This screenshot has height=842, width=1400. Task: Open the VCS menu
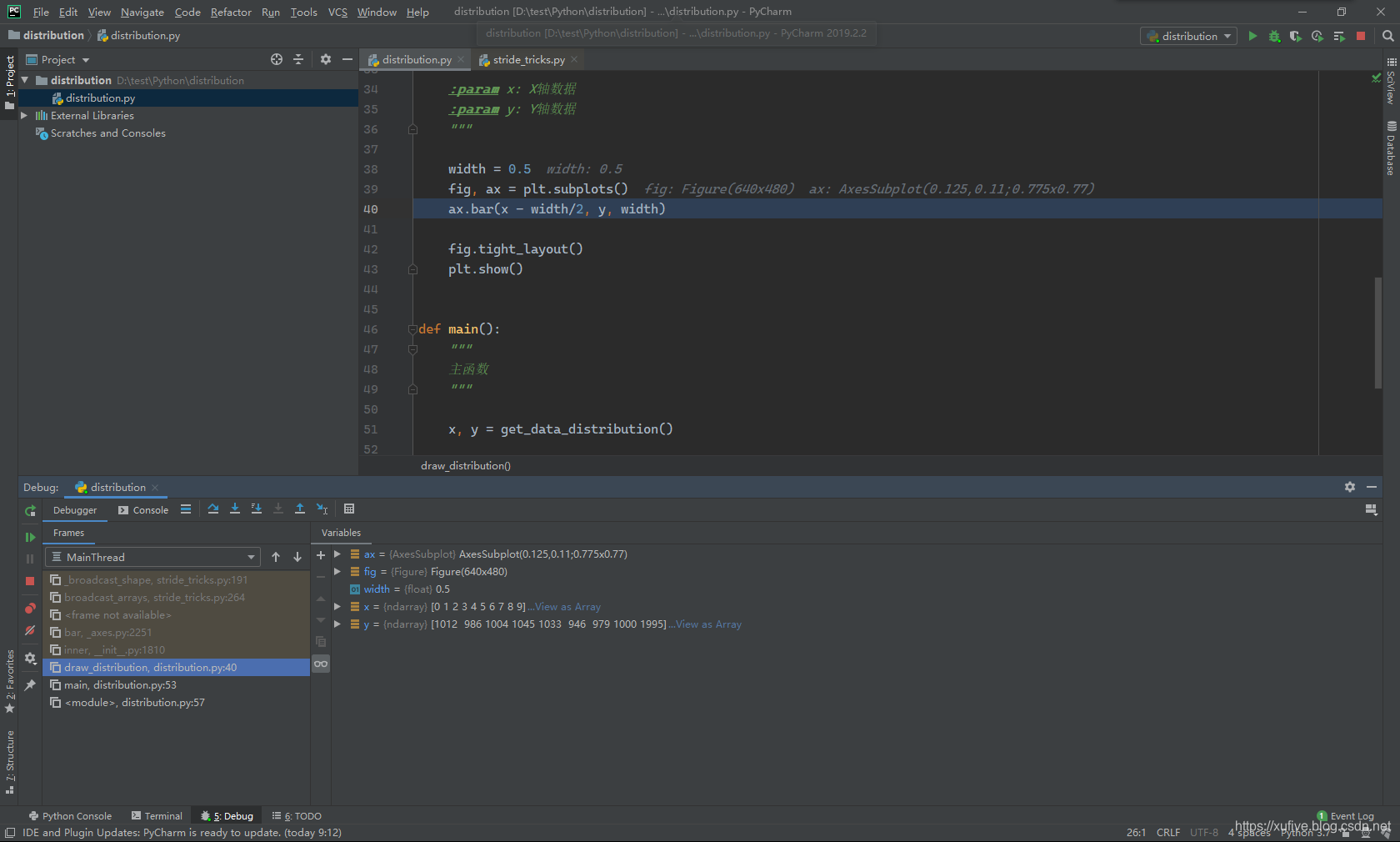pyautogui.click(x=337, y=12)
